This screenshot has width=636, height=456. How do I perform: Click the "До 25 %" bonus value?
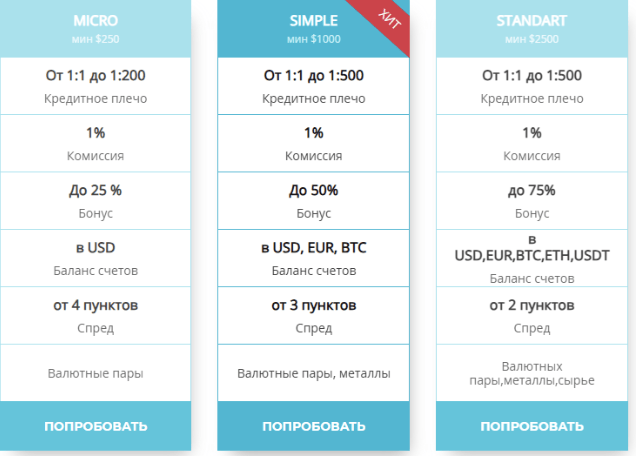[x=95, y=190]
